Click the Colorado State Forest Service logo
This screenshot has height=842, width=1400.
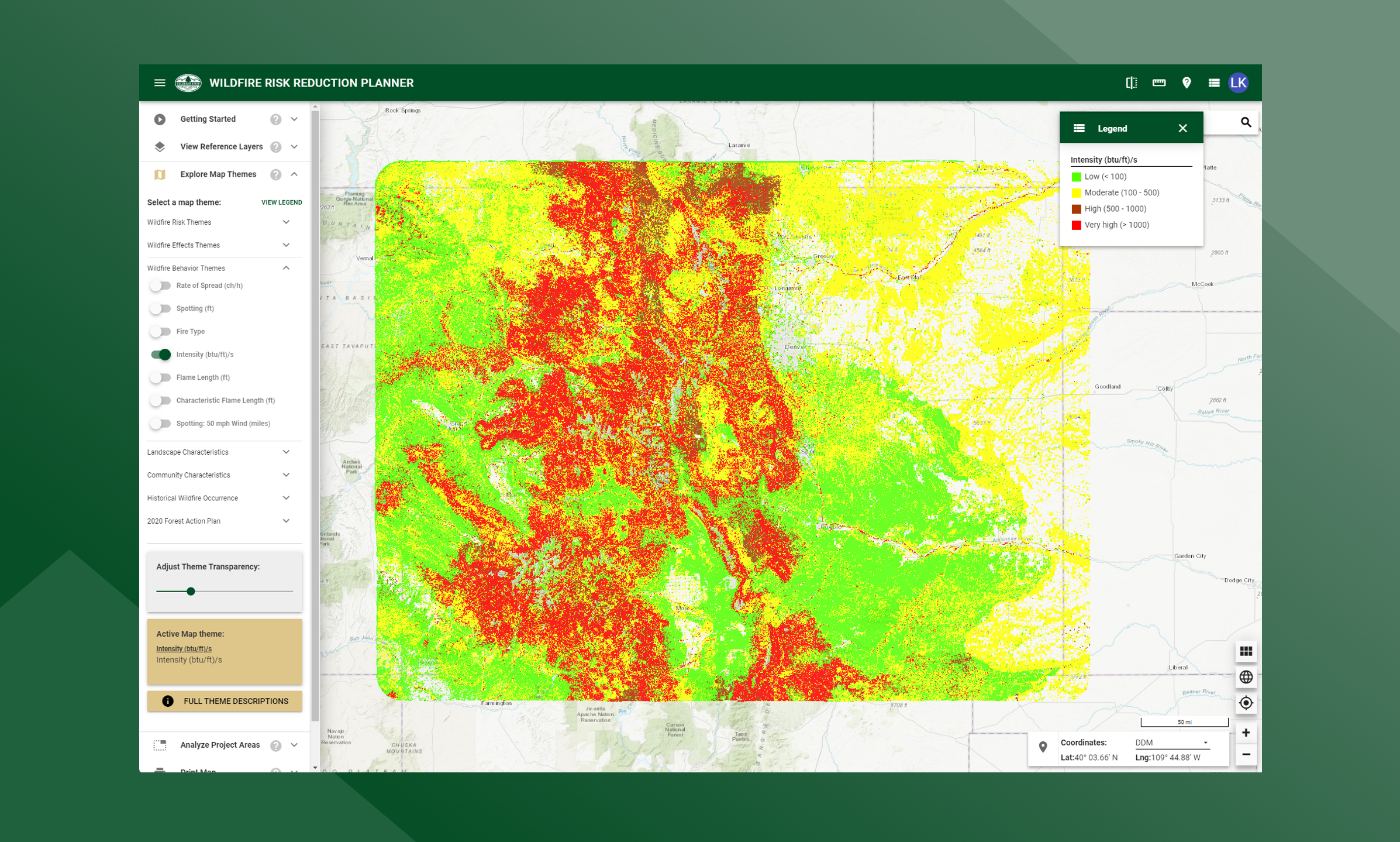pyautogui.click(x=188, y=83)
